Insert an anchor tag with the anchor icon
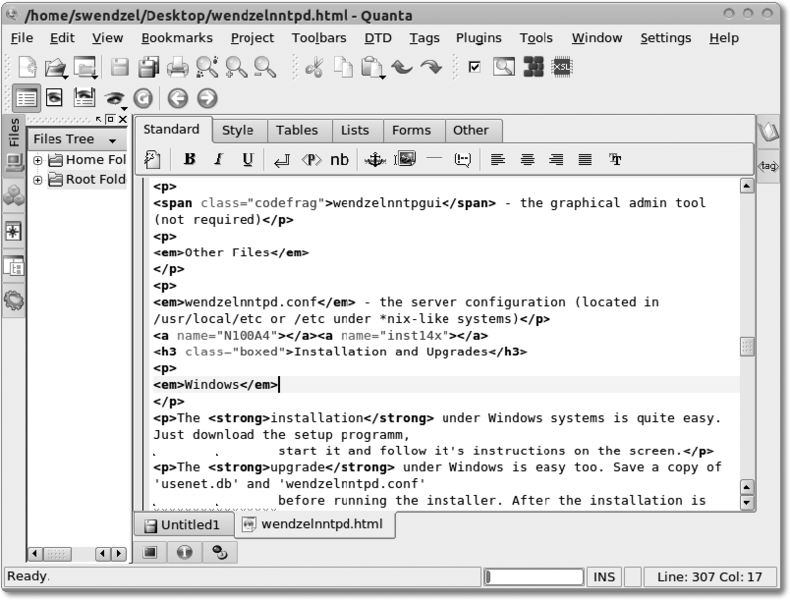Screen dimensions: 790x600 pyautogui.click(x=373, y=159)
